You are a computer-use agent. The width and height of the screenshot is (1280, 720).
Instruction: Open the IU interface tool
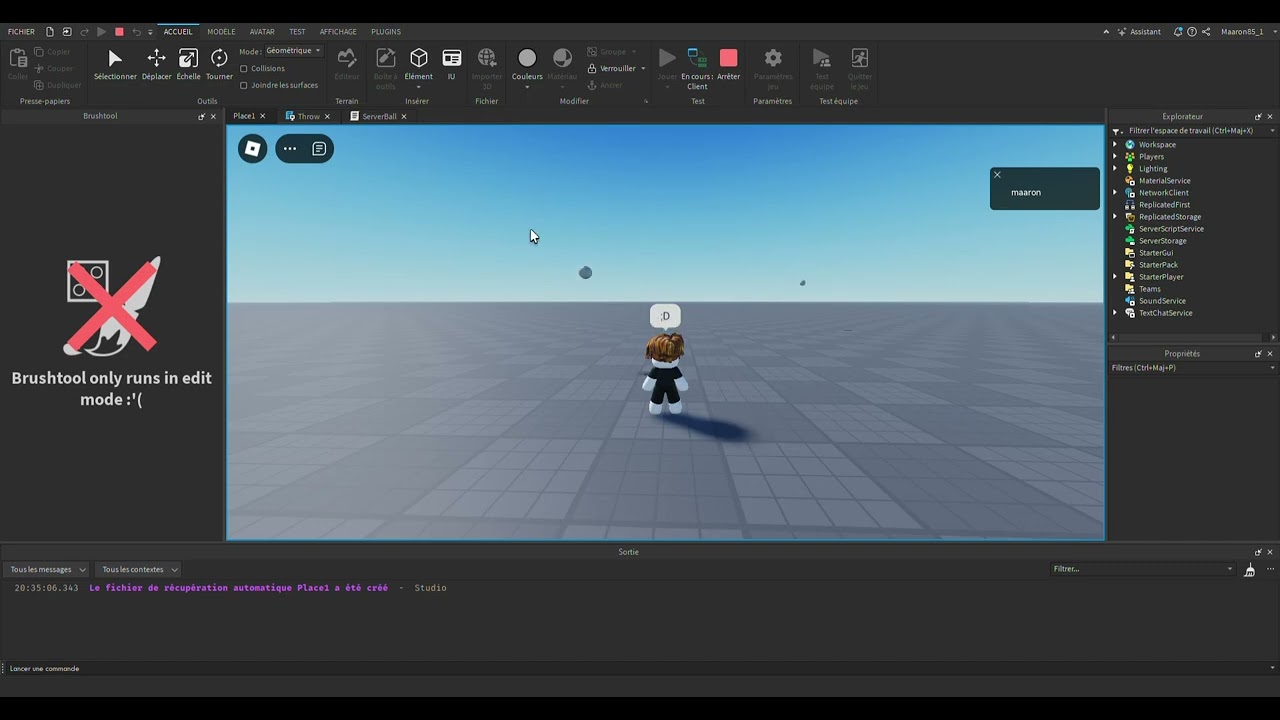[451, 64]
